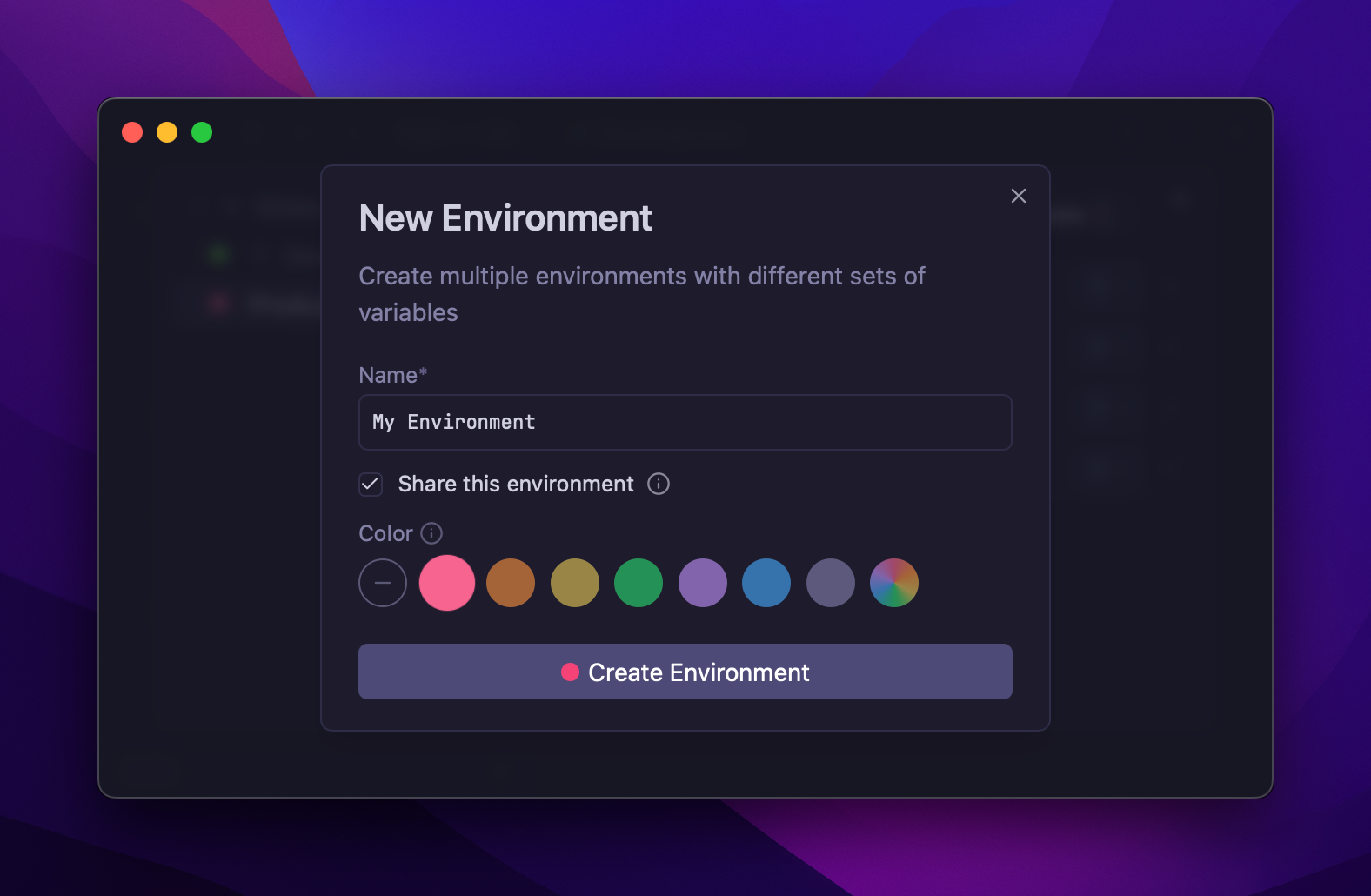Viewport: 1371px width, 896px height.
Task: Minimize window with the yellow button
Action: (167, 132)
